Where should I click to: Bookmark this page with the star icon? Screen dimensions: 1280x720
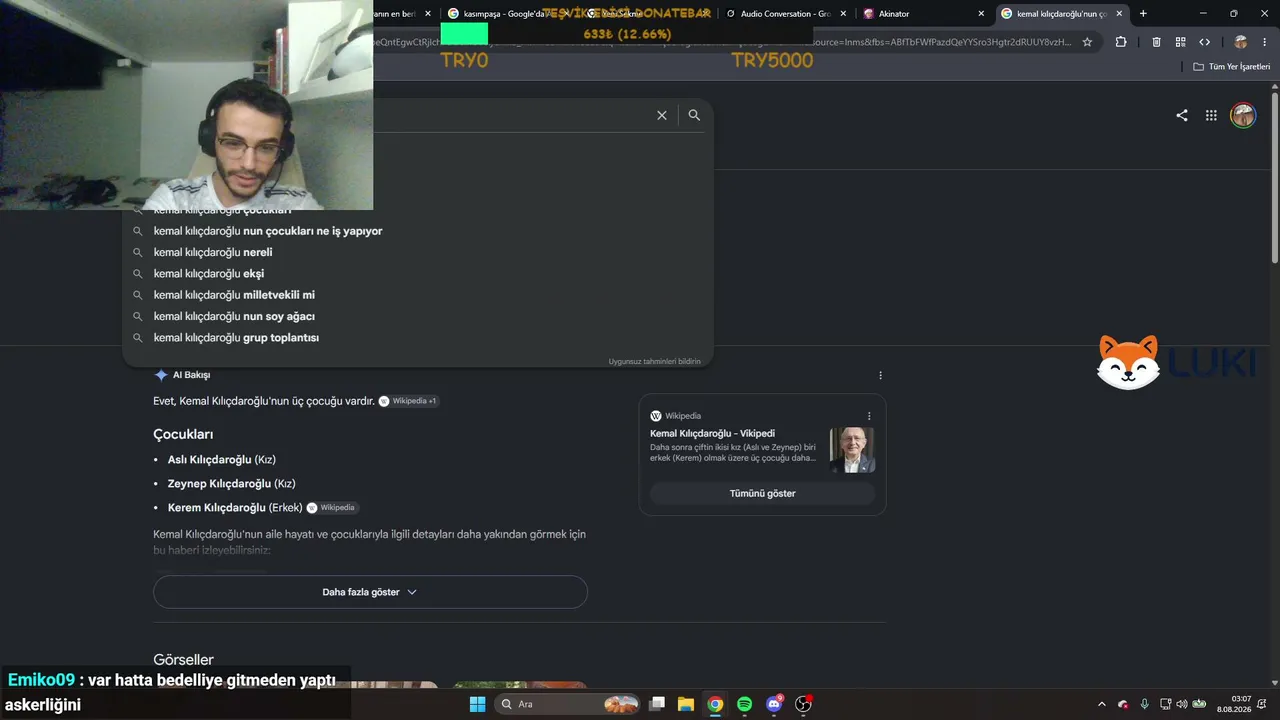(x=1087, y=42)
